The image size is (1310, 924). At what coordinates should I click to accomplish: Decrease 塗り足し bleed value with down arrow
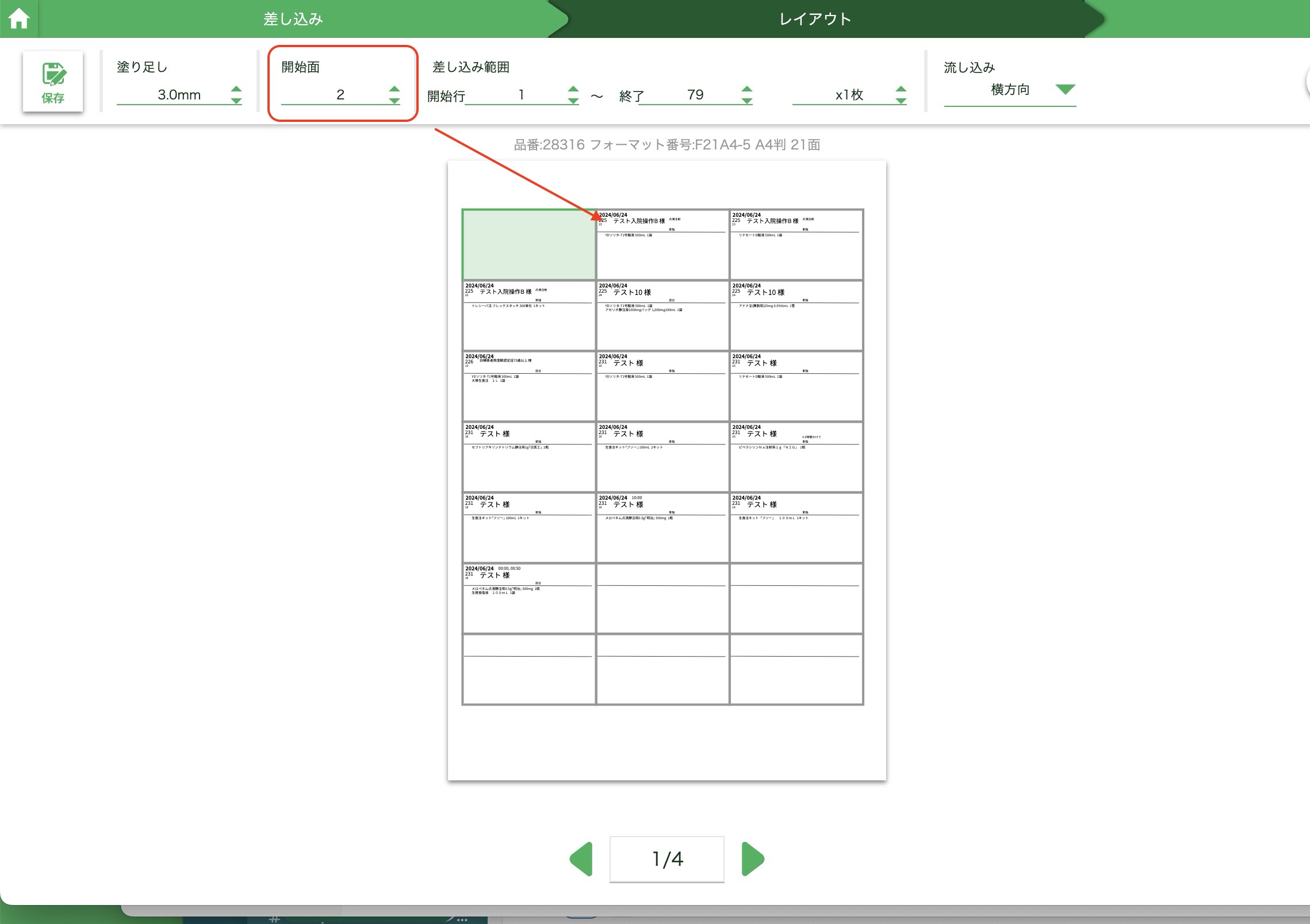pos(236,101)
